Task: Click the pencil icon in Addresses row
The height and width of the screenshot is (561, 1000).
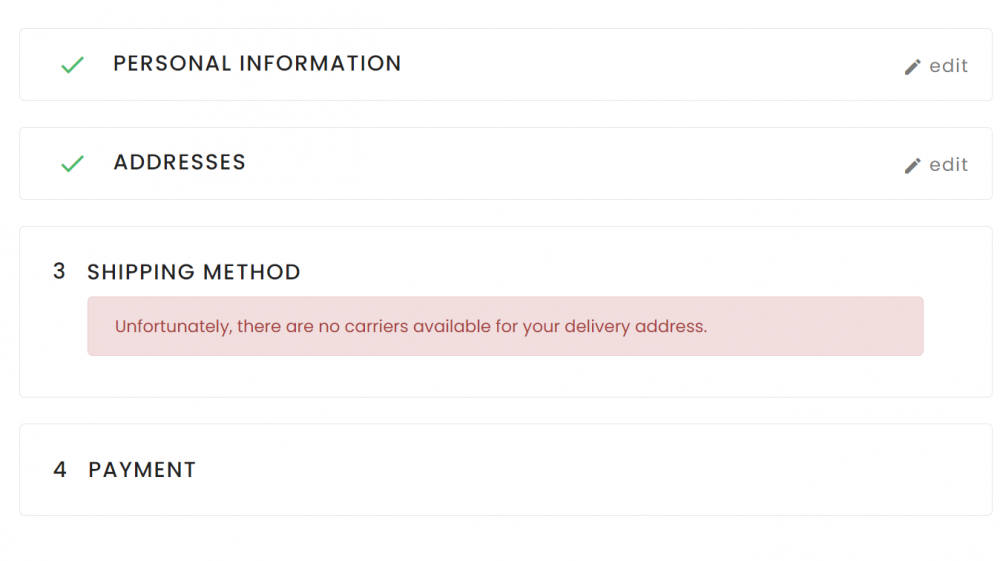Action: tap(912, 166)
